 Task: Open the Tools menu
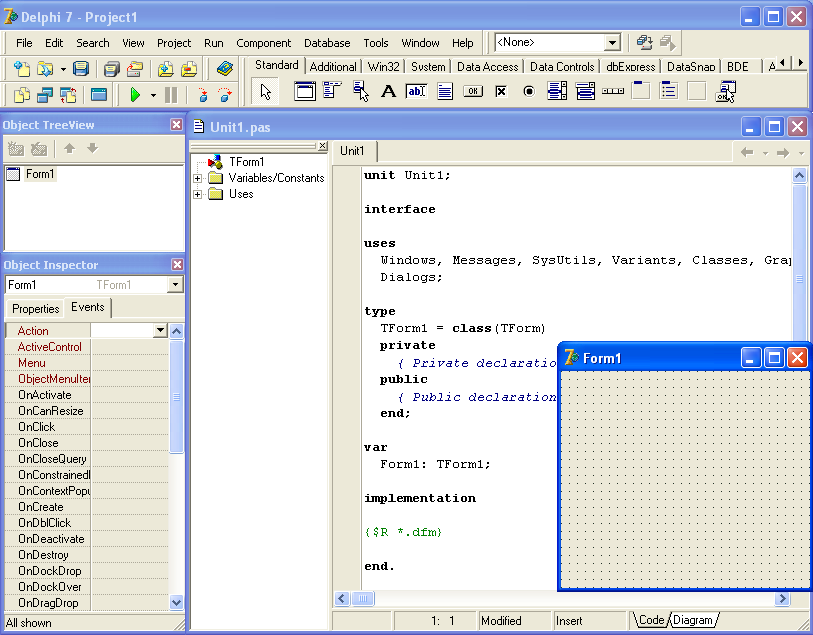(375, 43)
